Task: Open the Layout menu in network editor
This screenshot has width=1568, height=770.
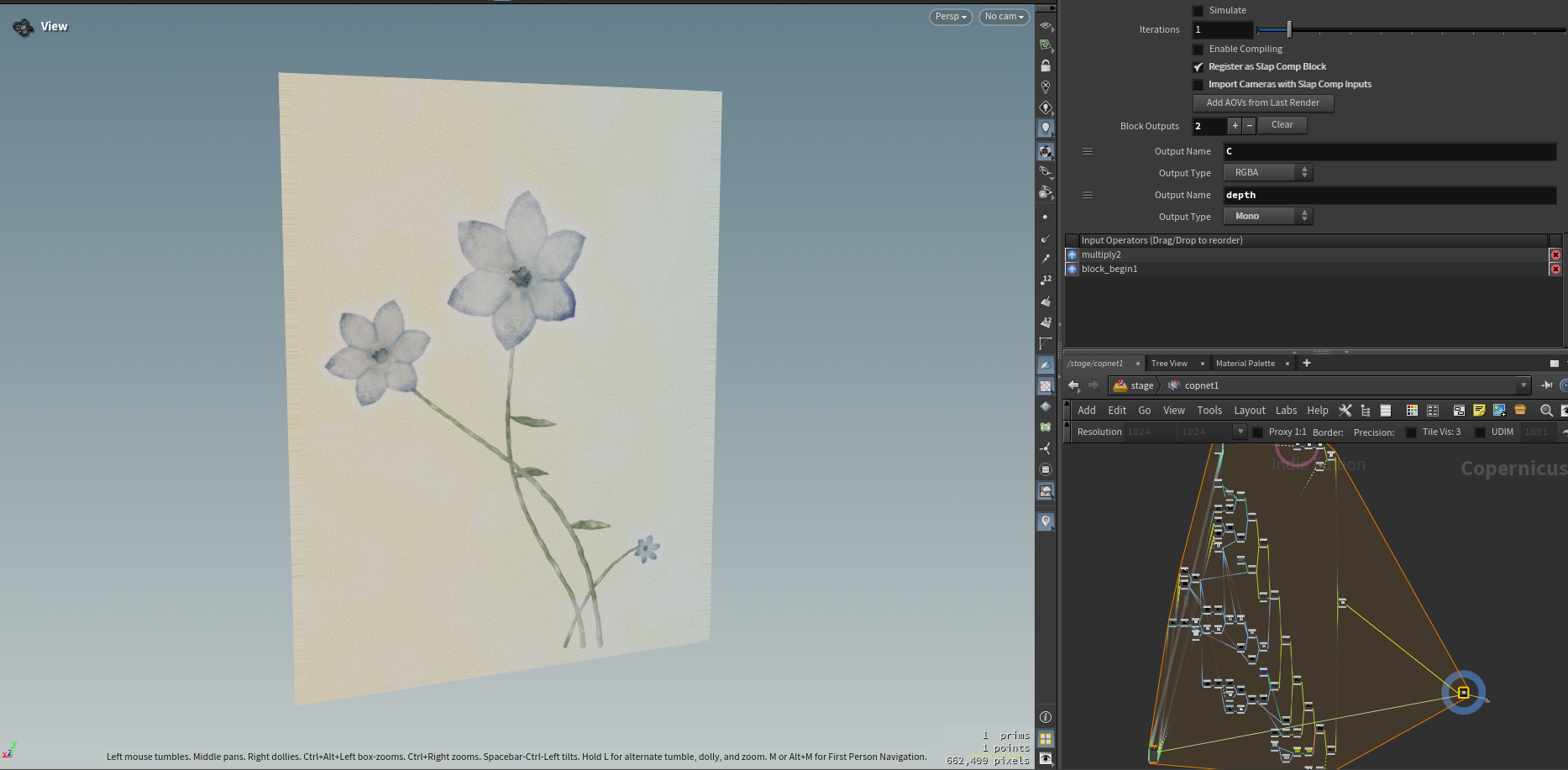Action: coord(1250,411)
